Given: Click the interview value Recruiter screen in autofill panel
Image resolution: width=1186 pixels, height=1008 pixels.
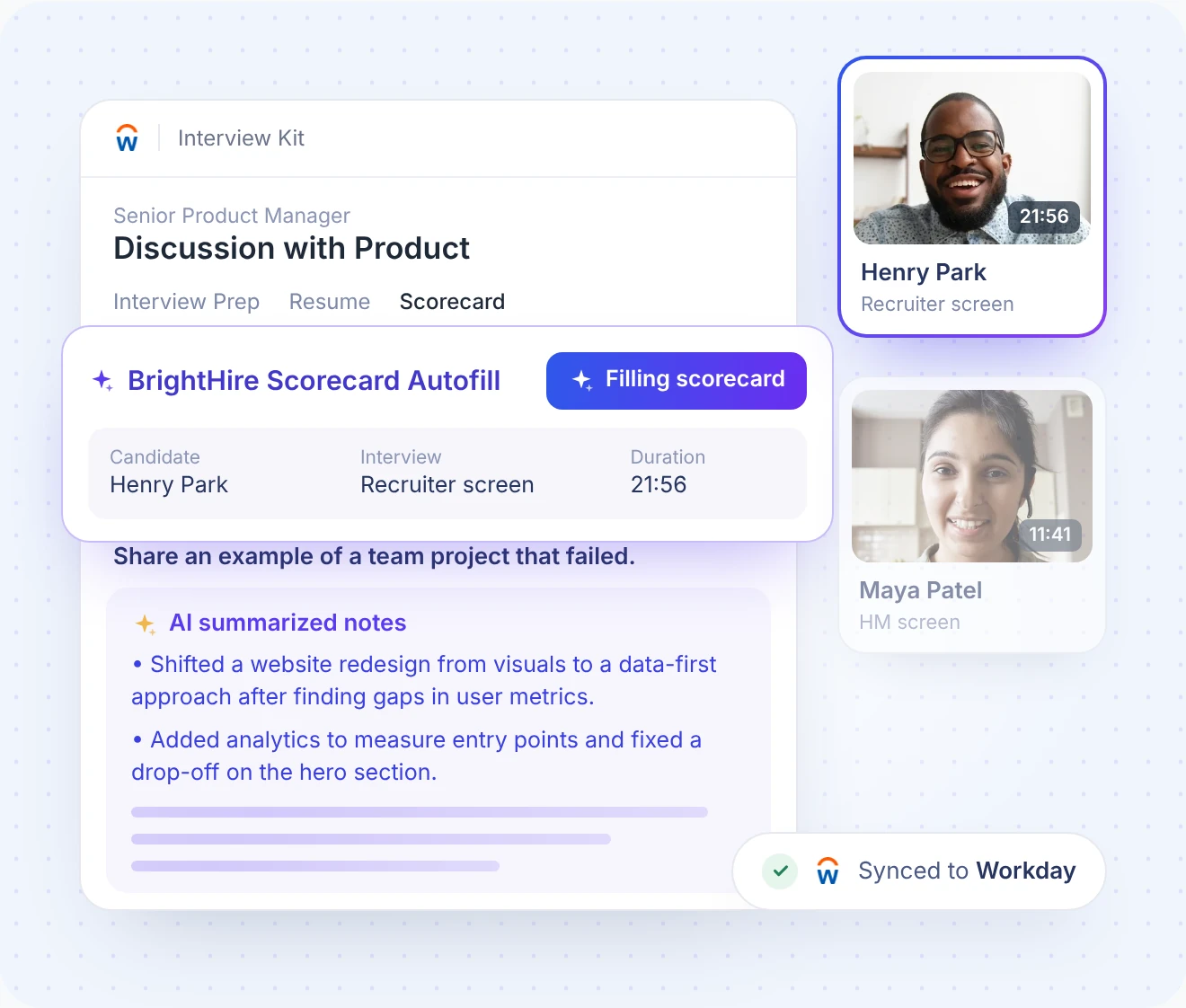Looking at the screenshot, I should tap(447, 485).
